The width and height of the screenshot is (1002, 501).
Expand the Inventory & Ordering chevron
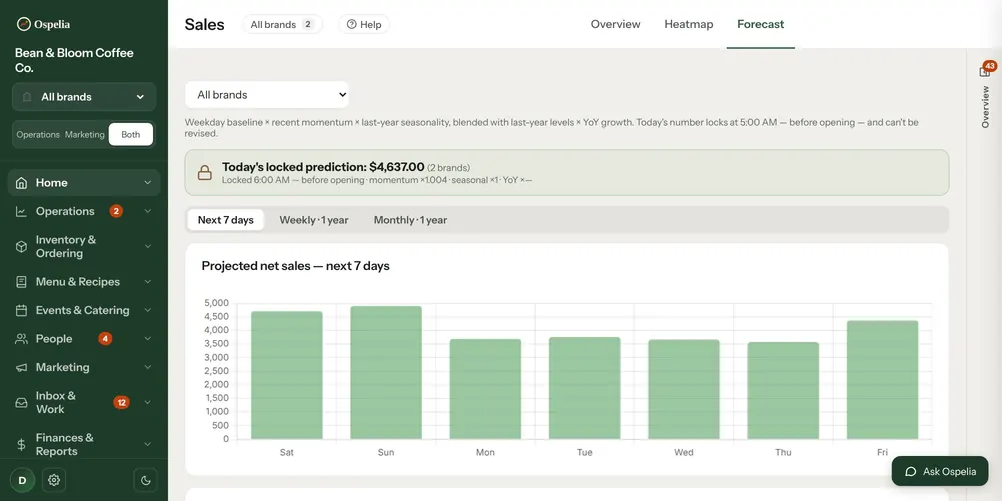coord(148,247)
